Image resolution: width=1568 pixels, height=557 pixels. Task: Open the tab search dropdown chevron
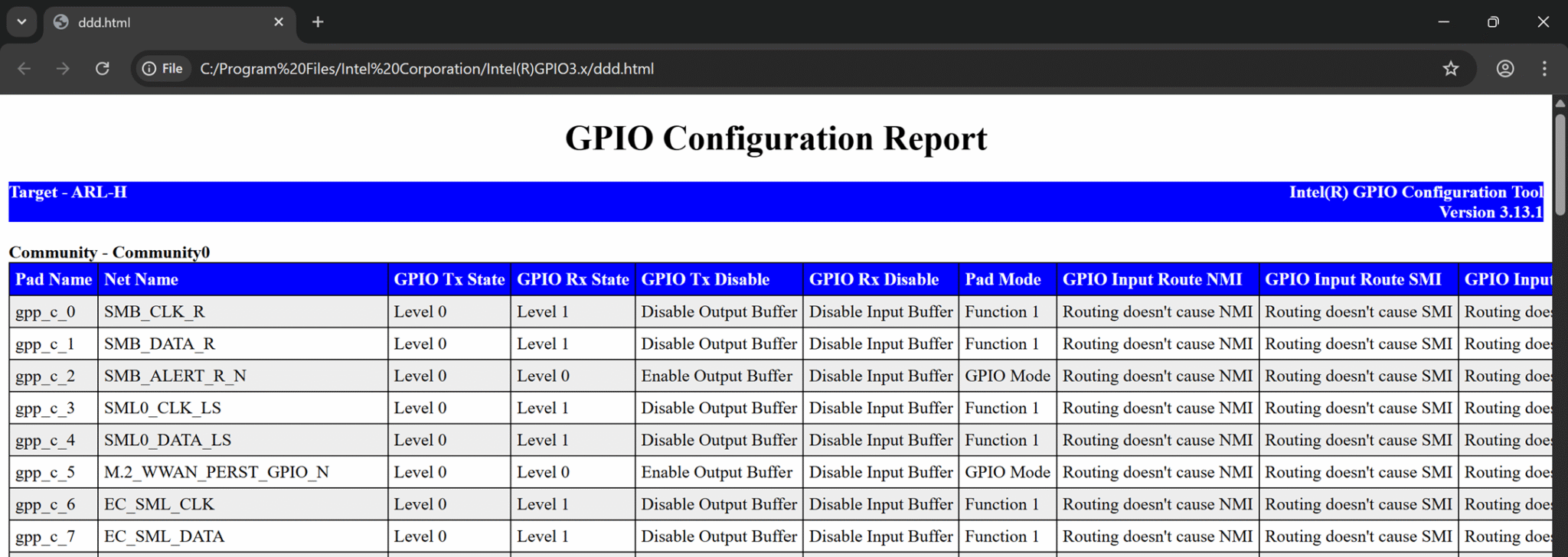tap(21, 22)
